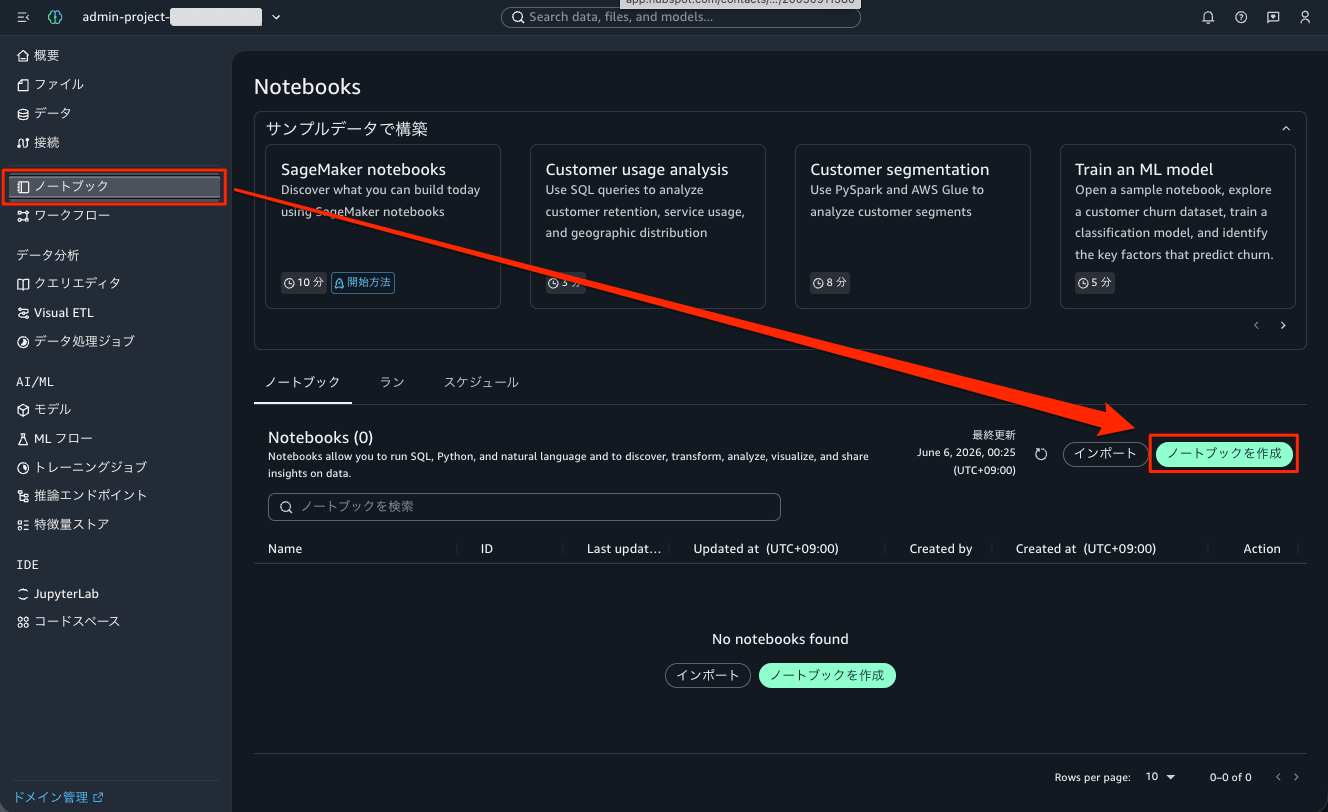
Task: Collapse the サンプルデータで構築 section chevron
Action: point(1286,128)
